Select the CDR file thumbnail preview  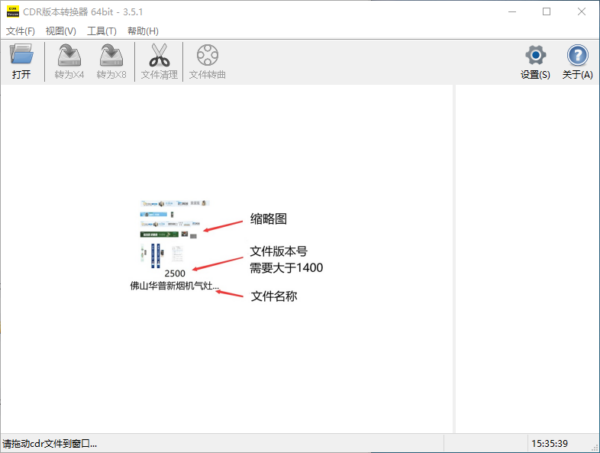tap(174, 233)
